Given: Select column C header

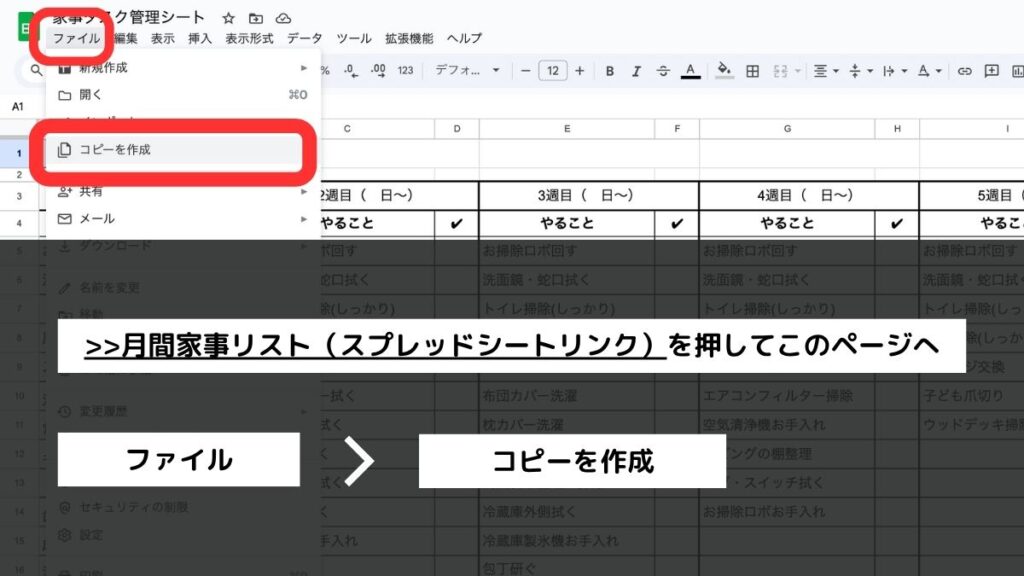Looking at the screenshot, I should [x=347, y=129].
